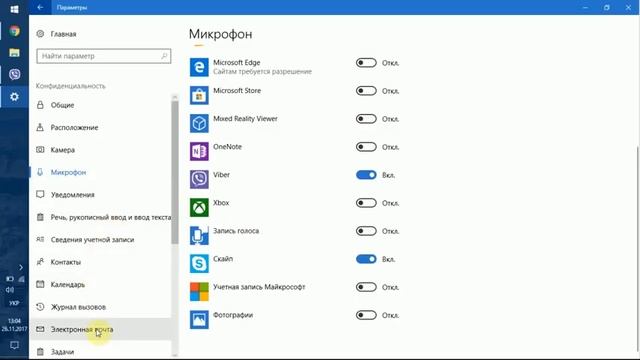Enable microphone for Microsoft Store
Viewport: 640px width, 360px height.
tap(366, 91)
